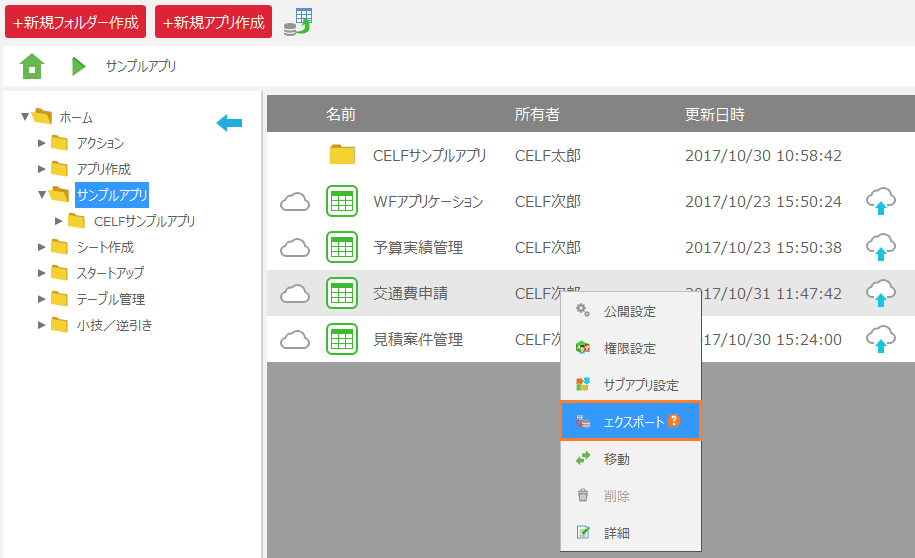Choose 権限設定 from context menu
This screenshot has width=915, height=558.
point(630,348)
